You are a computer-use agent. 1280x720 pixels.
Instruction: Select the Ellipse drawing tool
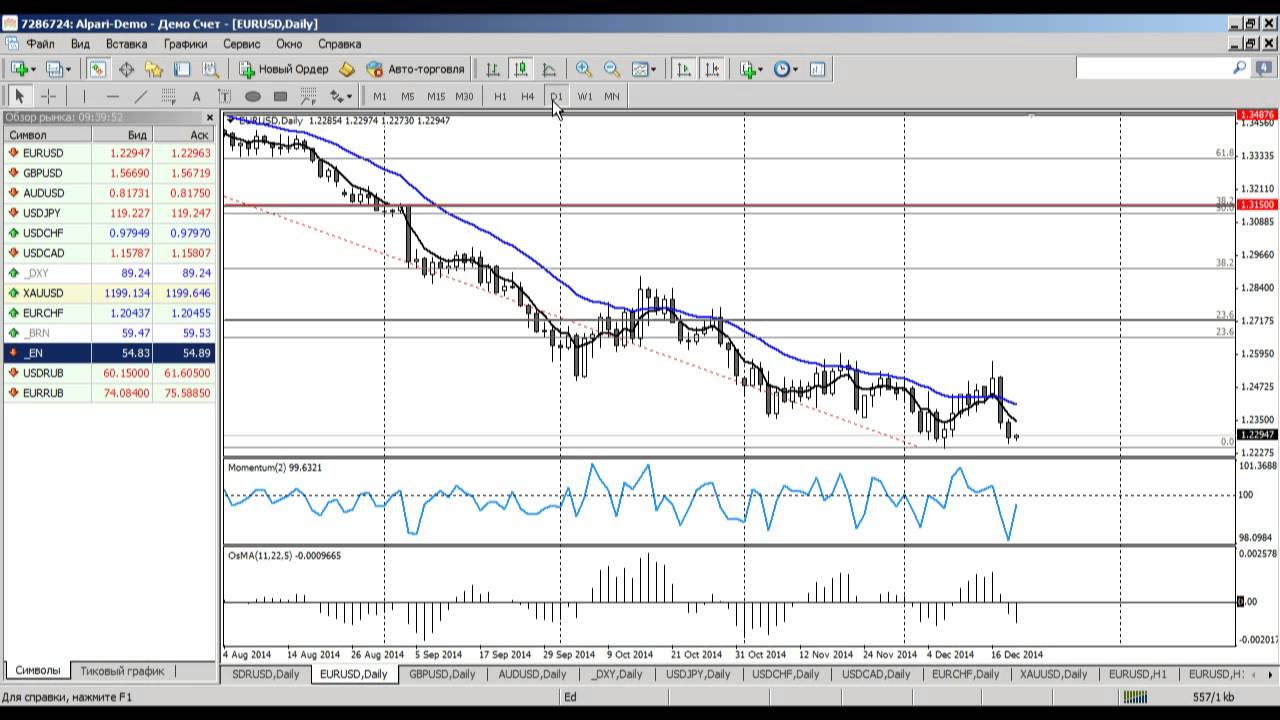coord(252,96)
